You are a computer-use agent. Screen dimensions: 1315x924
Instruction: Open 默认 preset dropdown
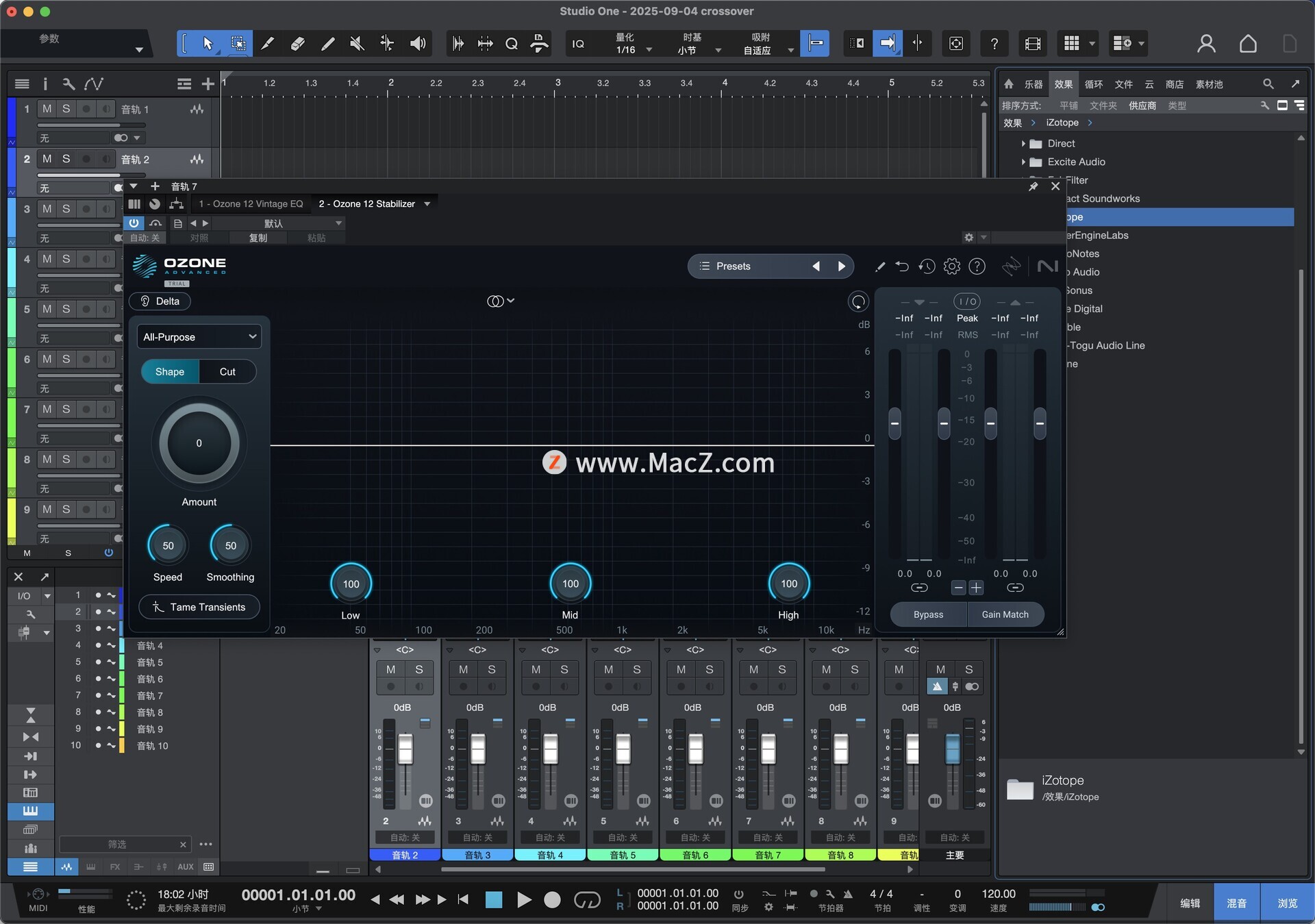coord(279,223)
